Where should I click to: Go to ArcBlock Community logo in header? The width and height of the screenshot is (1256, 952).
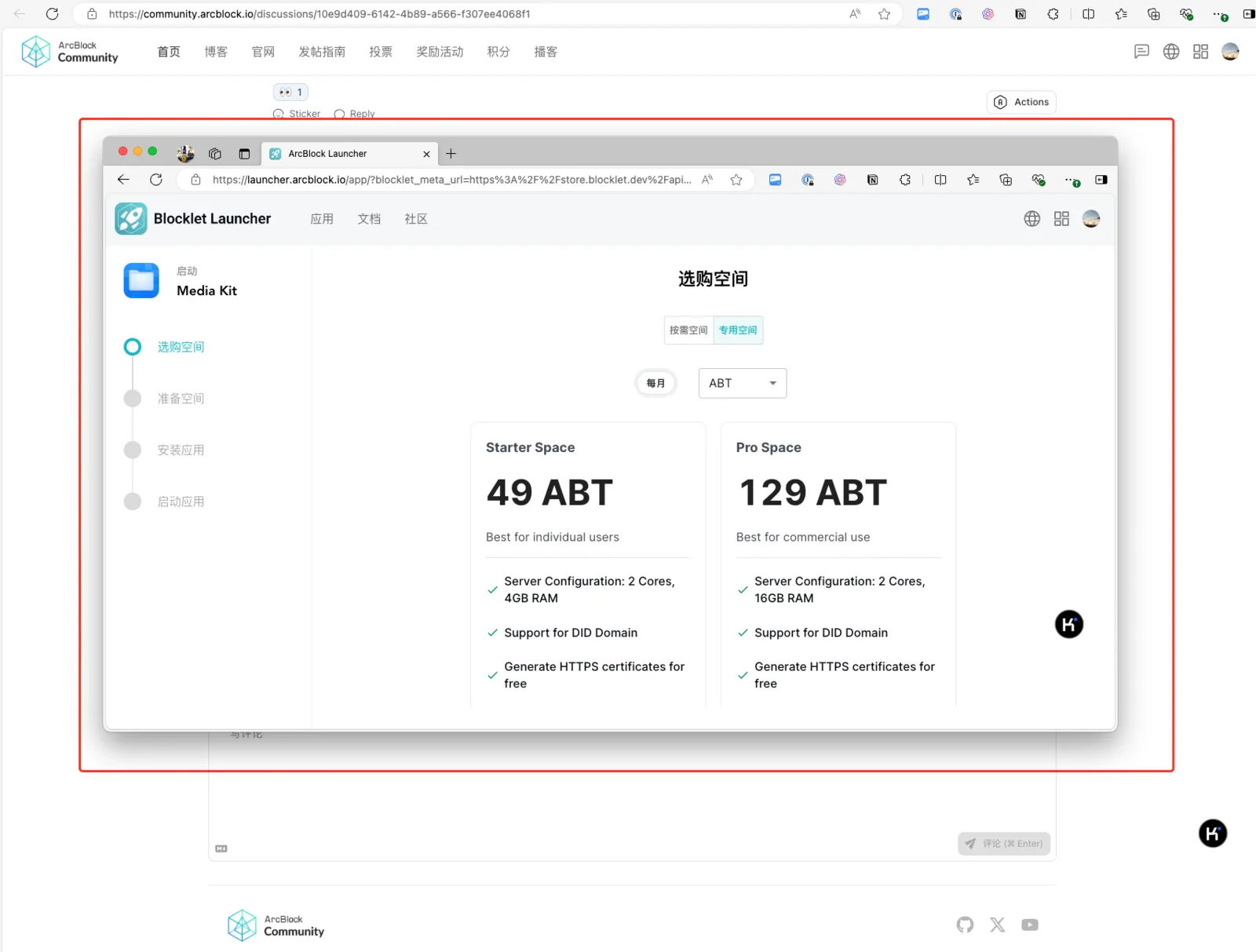point(70,52)
